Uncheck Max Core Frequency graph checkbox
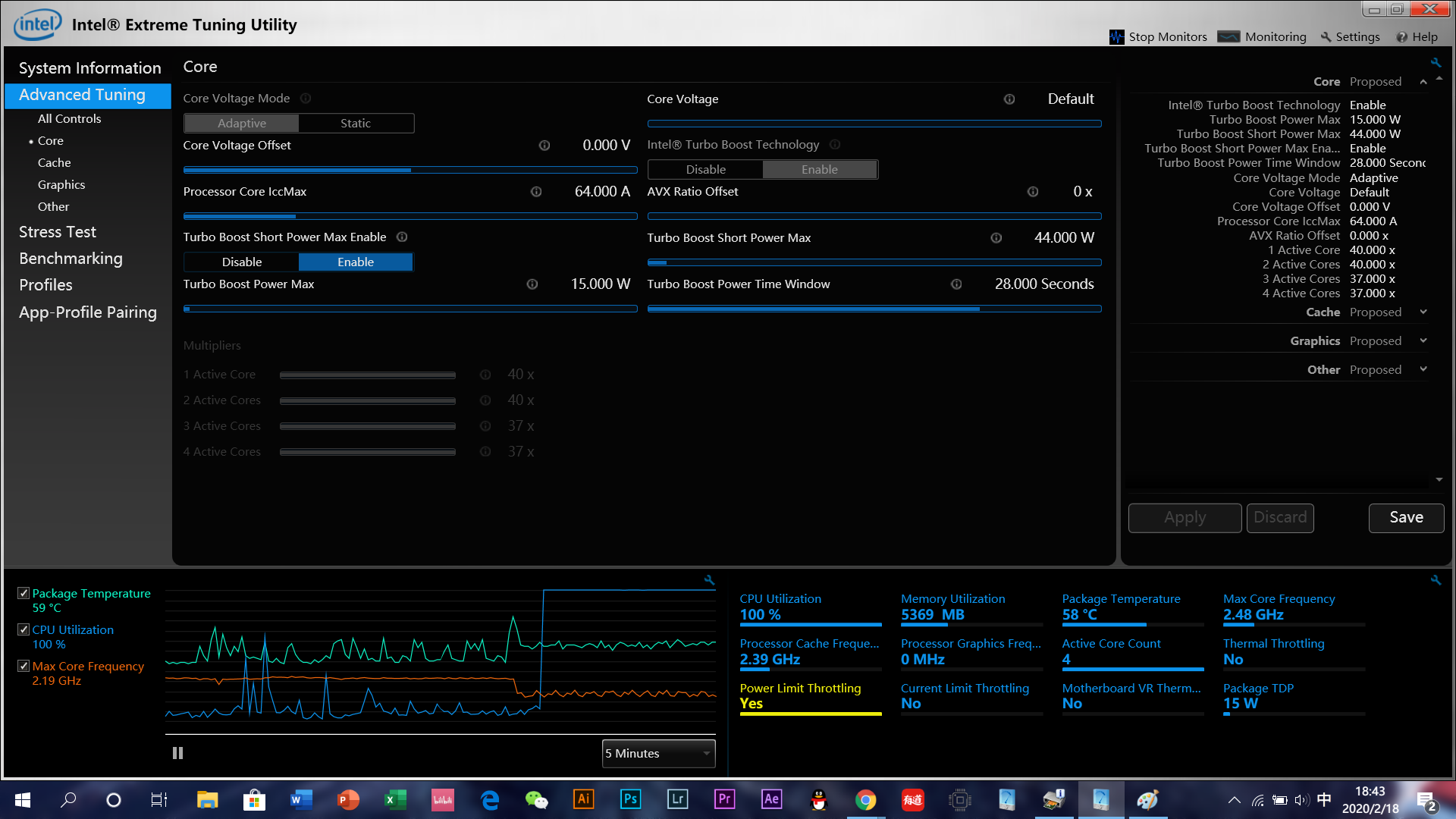The image size is (1456, 819). pyautogui.click(x=24, y=666)
